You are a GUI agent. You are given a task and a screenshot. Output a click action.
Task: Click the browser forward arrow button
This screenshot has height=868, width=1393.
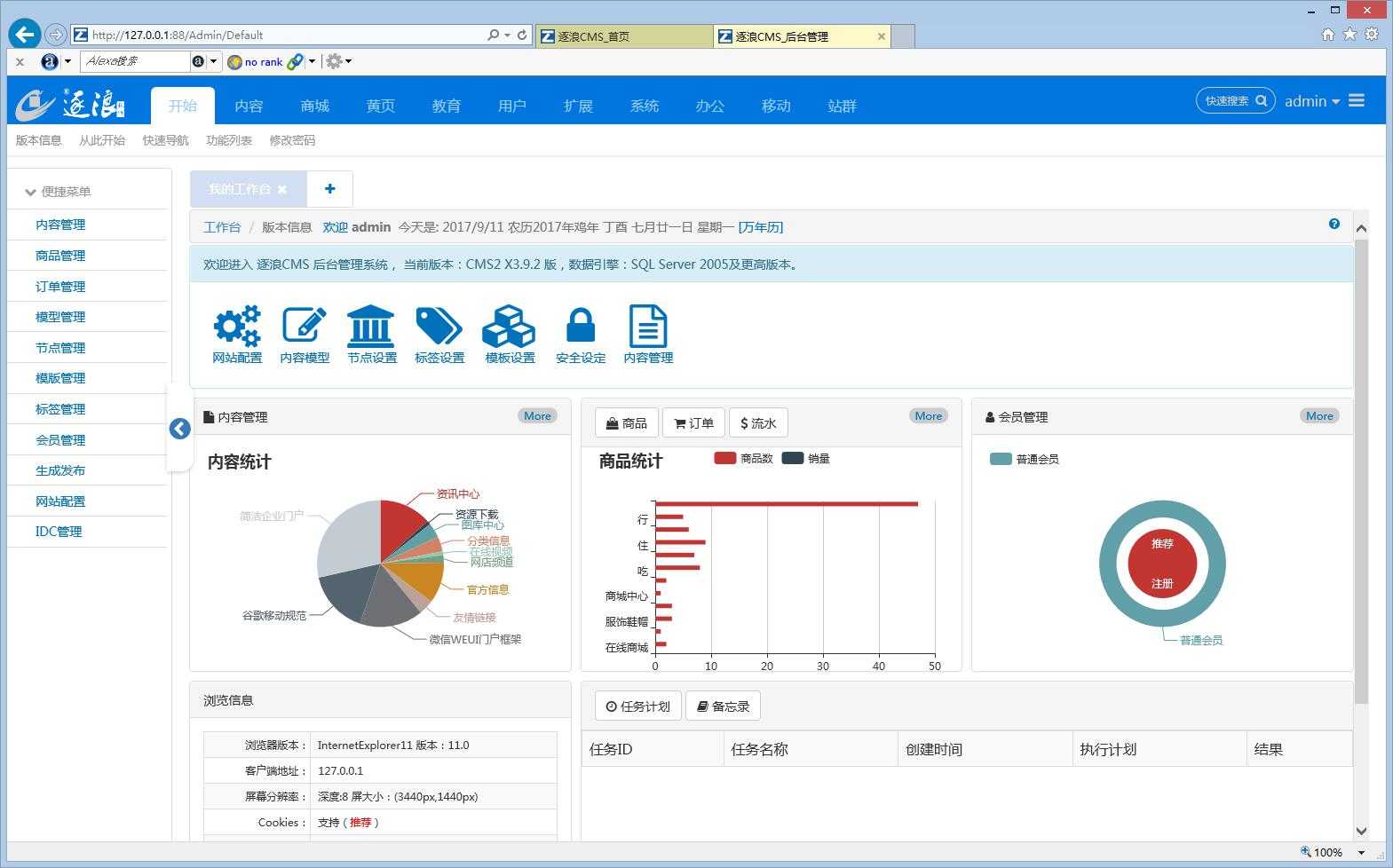point(55,35)
